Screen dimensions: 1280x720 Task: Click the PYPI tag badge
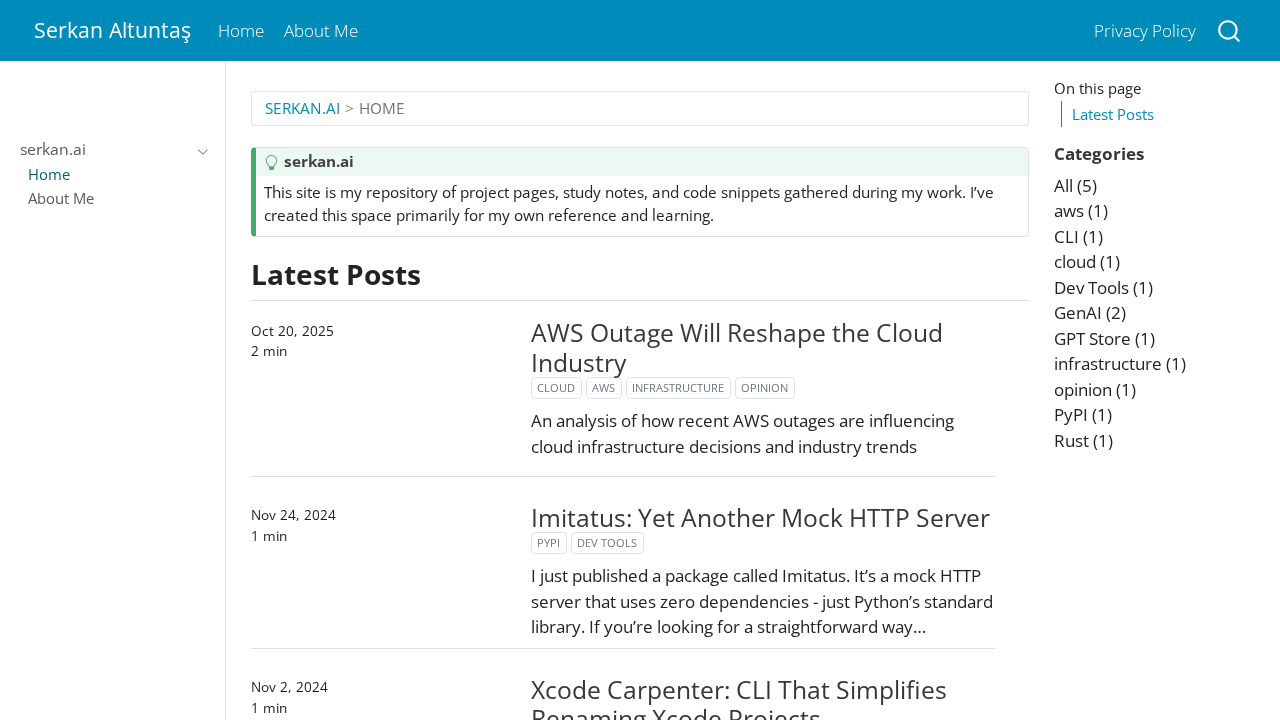coord(548,543)
